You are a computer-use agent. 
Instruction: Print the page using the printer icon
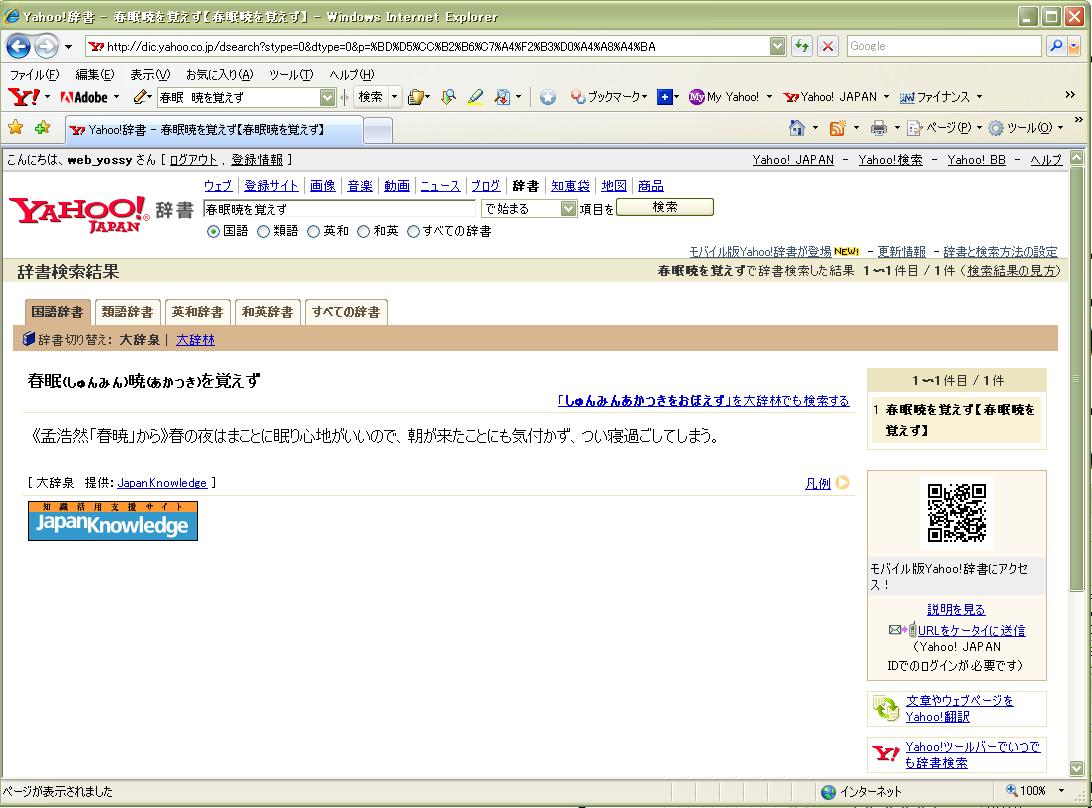878,127
